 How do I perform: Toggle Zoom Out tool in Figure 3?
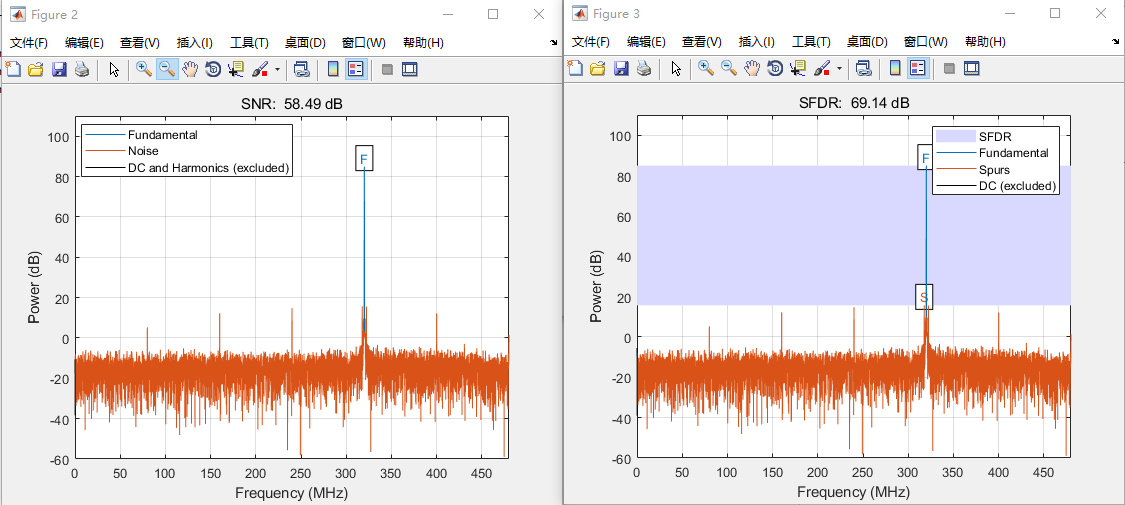[729, 69]
